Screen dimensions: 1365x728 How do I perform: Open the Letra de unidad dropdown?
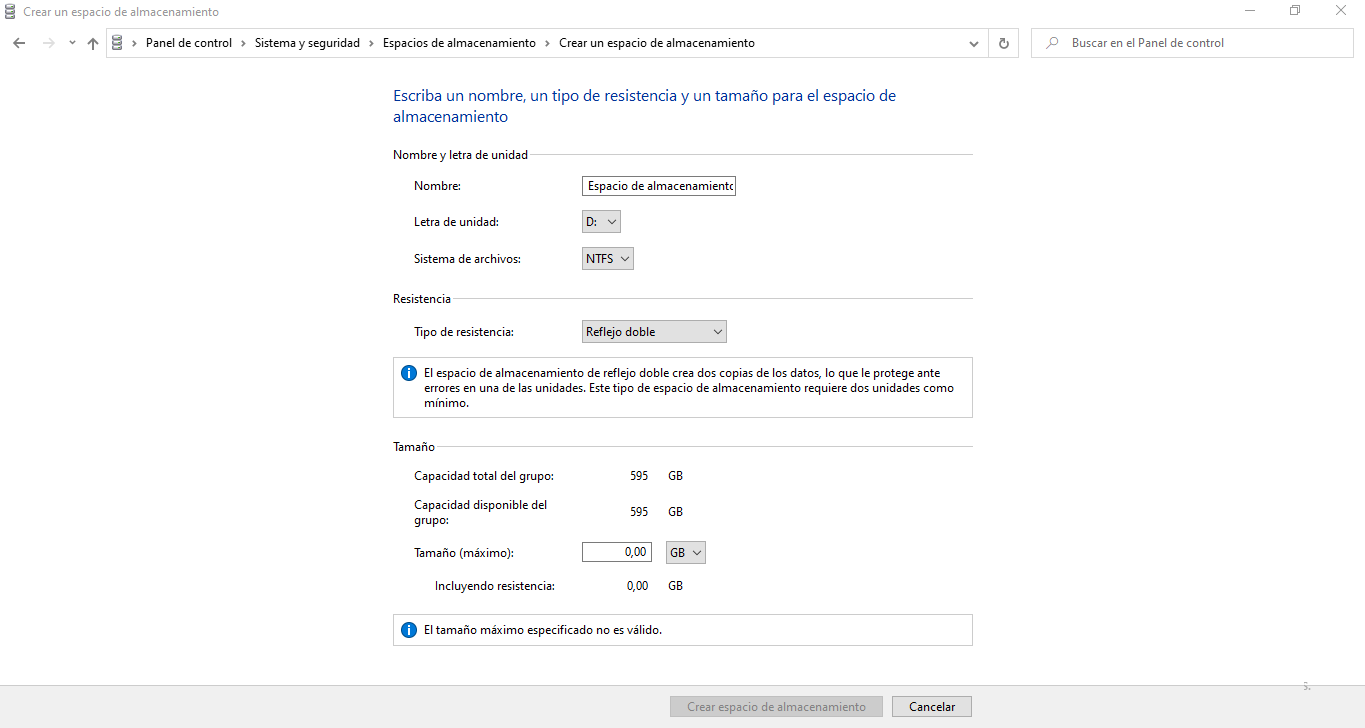[601, 222]
